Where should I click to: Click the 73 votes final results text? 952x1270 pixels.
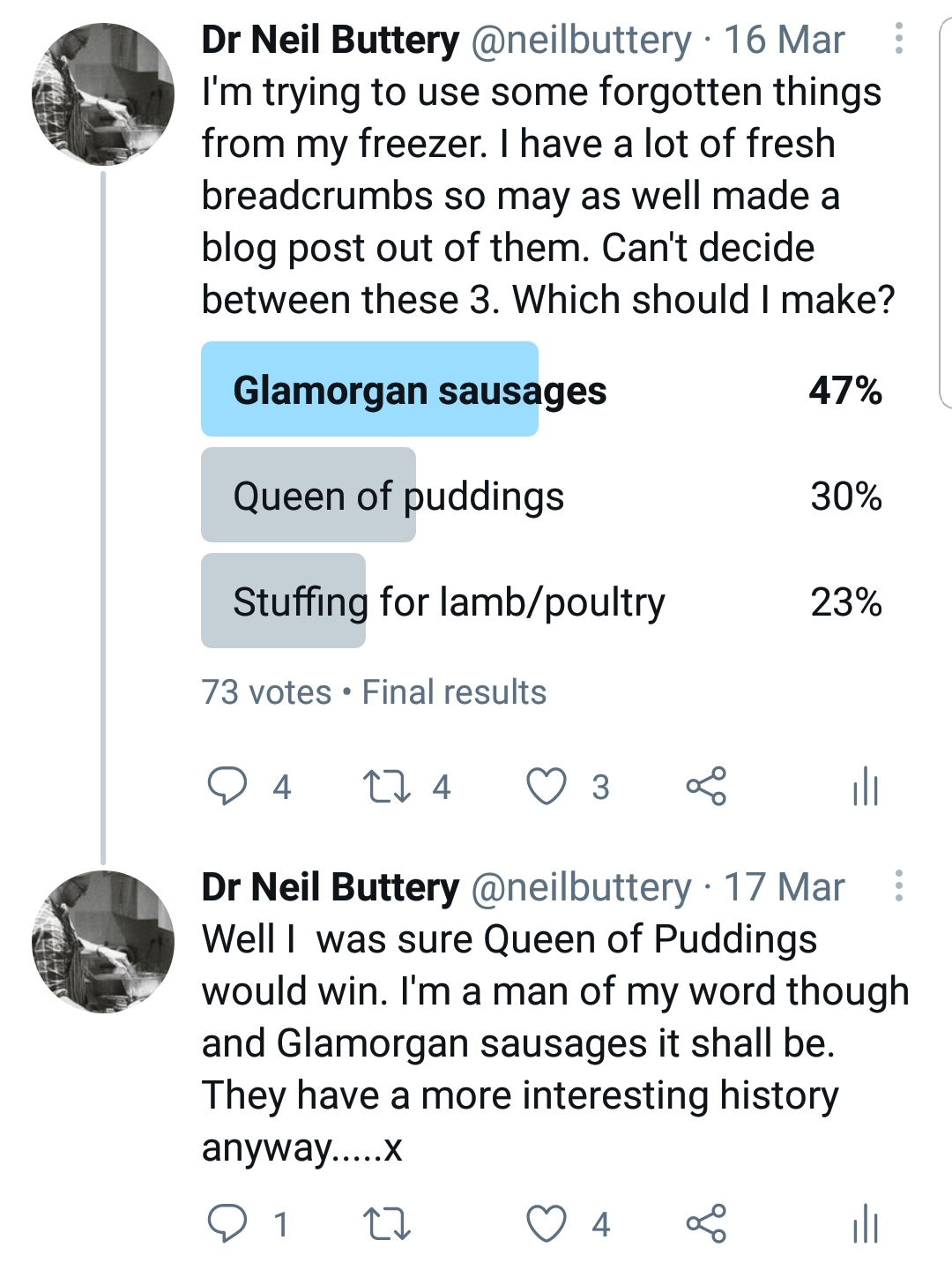pos(374,692)
